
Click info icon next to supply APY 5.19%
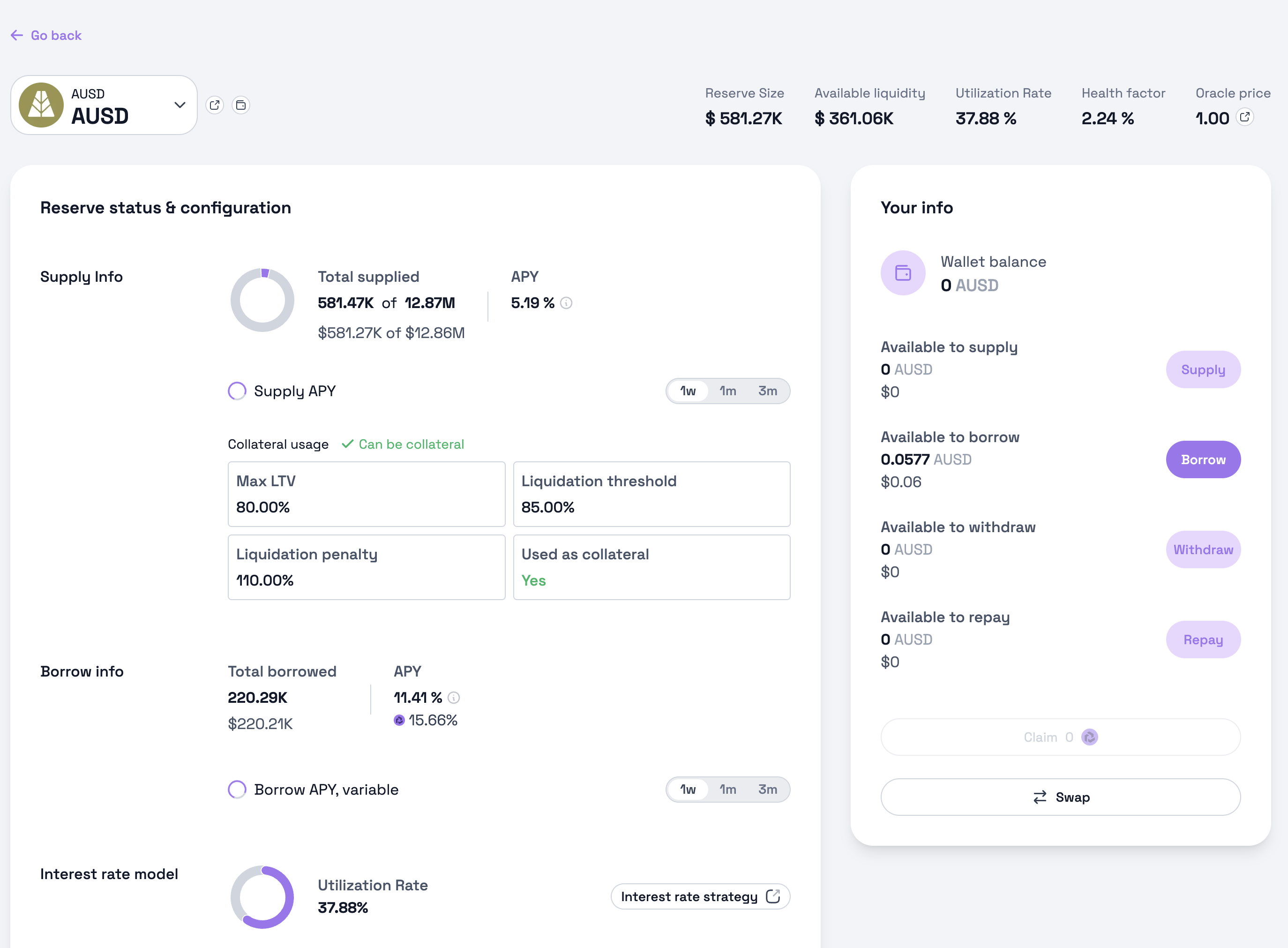(x=566, y=303)
